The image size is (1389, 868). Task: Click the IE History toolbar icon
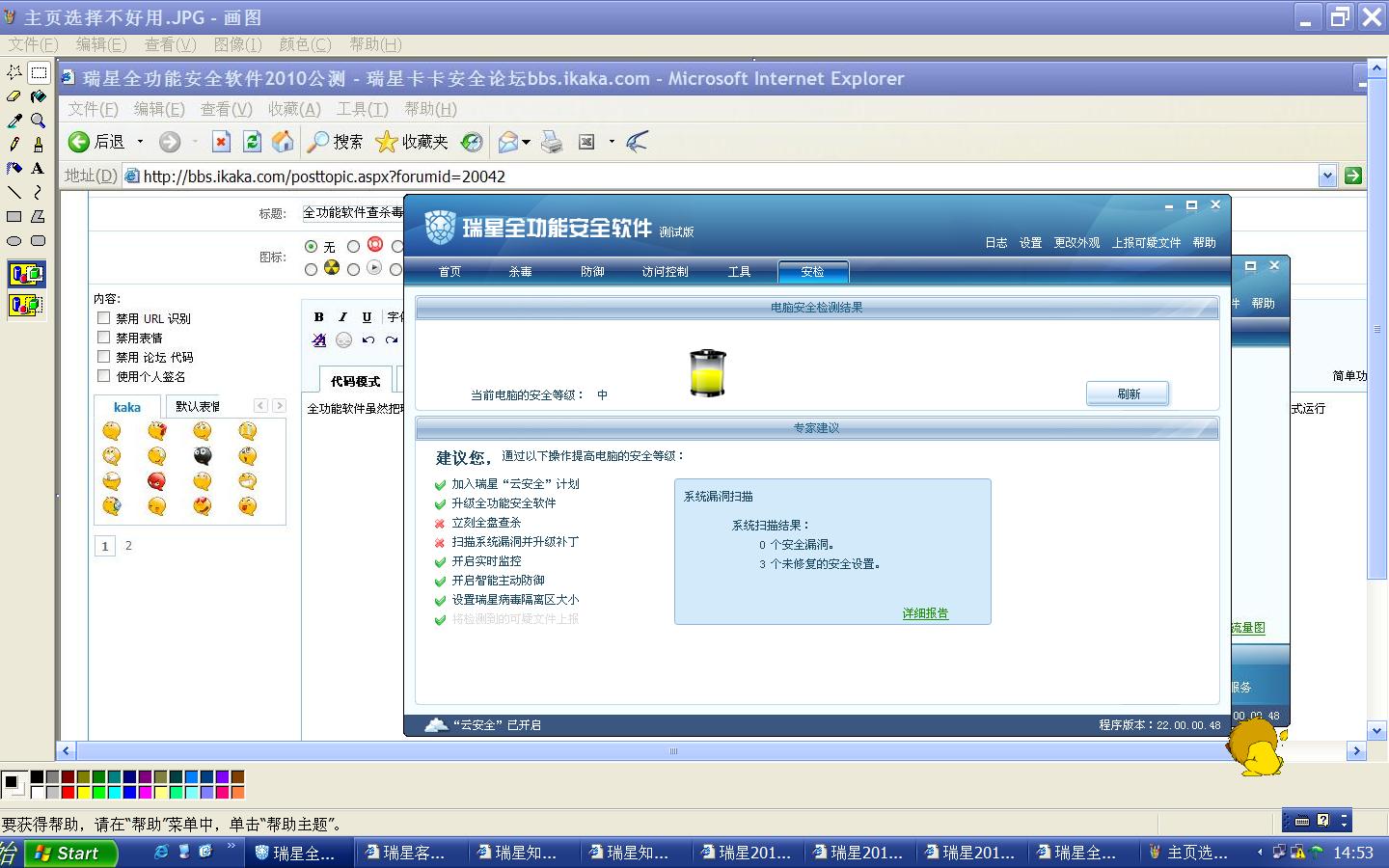tap(472, 142)
